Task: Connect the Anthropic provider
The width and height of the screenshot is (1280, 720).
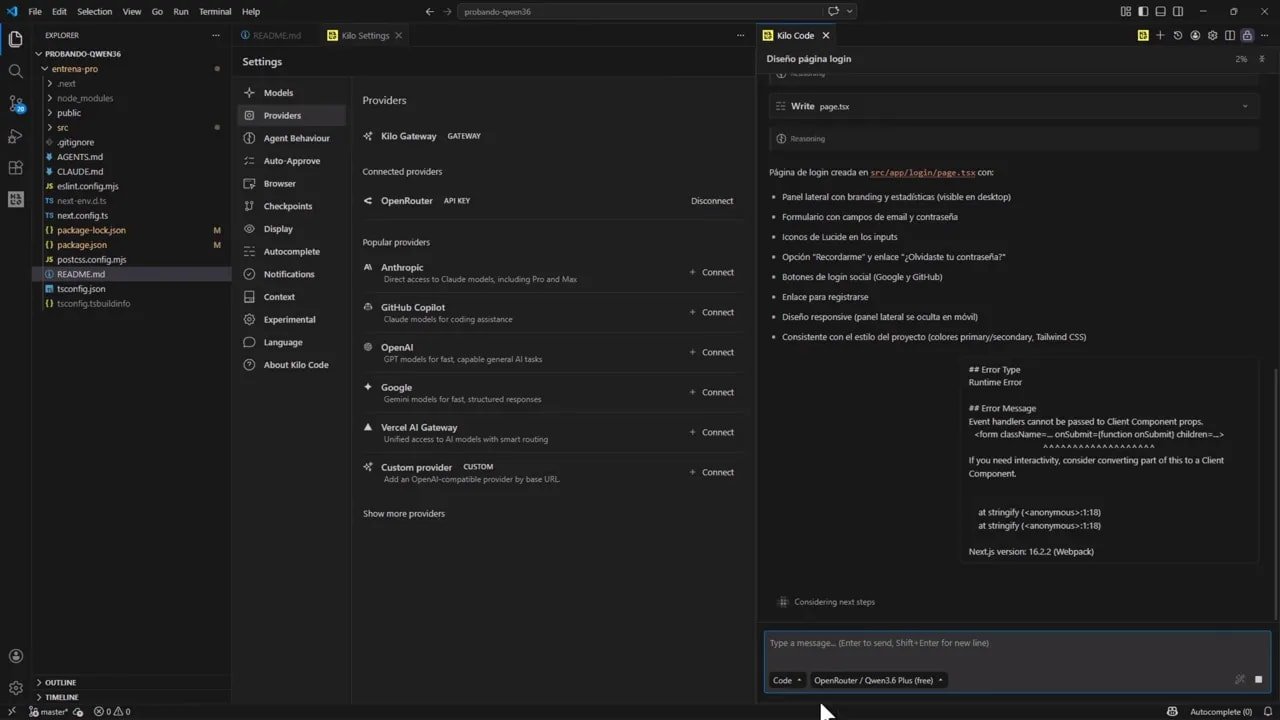Action: (712, 272)
